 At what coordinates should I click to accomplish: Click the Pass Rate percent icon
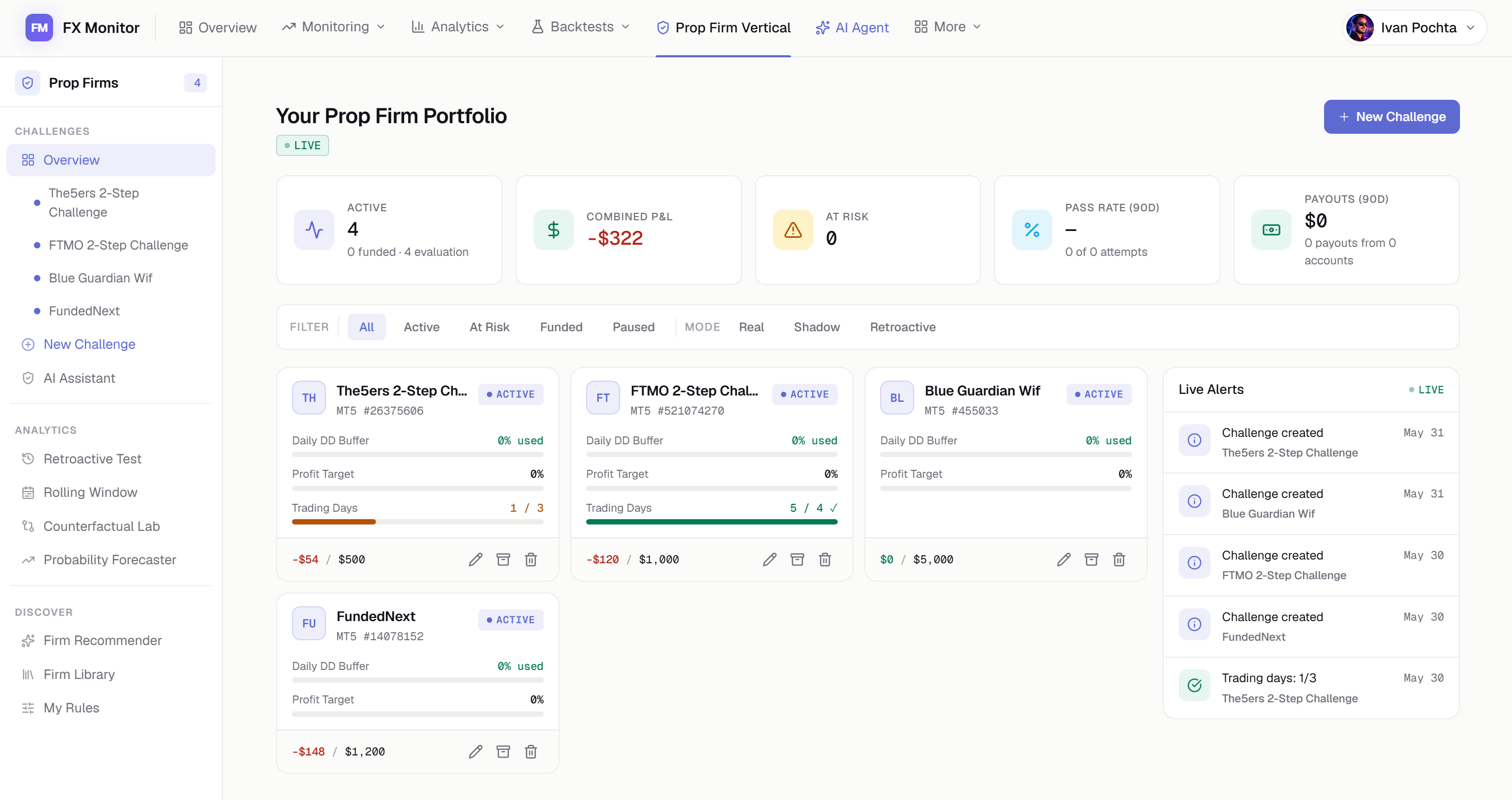1032,229
